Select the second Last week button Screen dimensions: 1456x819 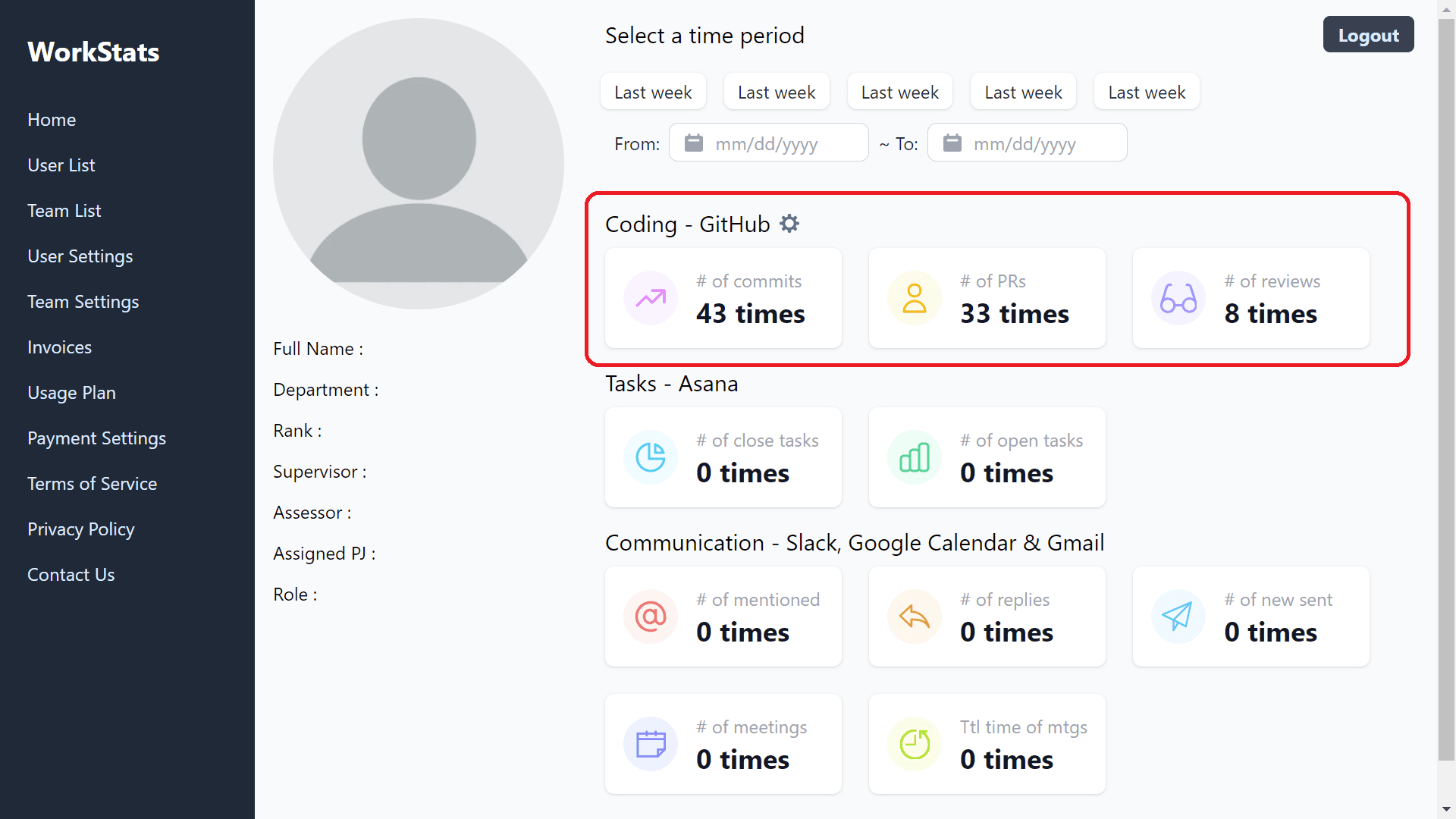click(777, 92)
